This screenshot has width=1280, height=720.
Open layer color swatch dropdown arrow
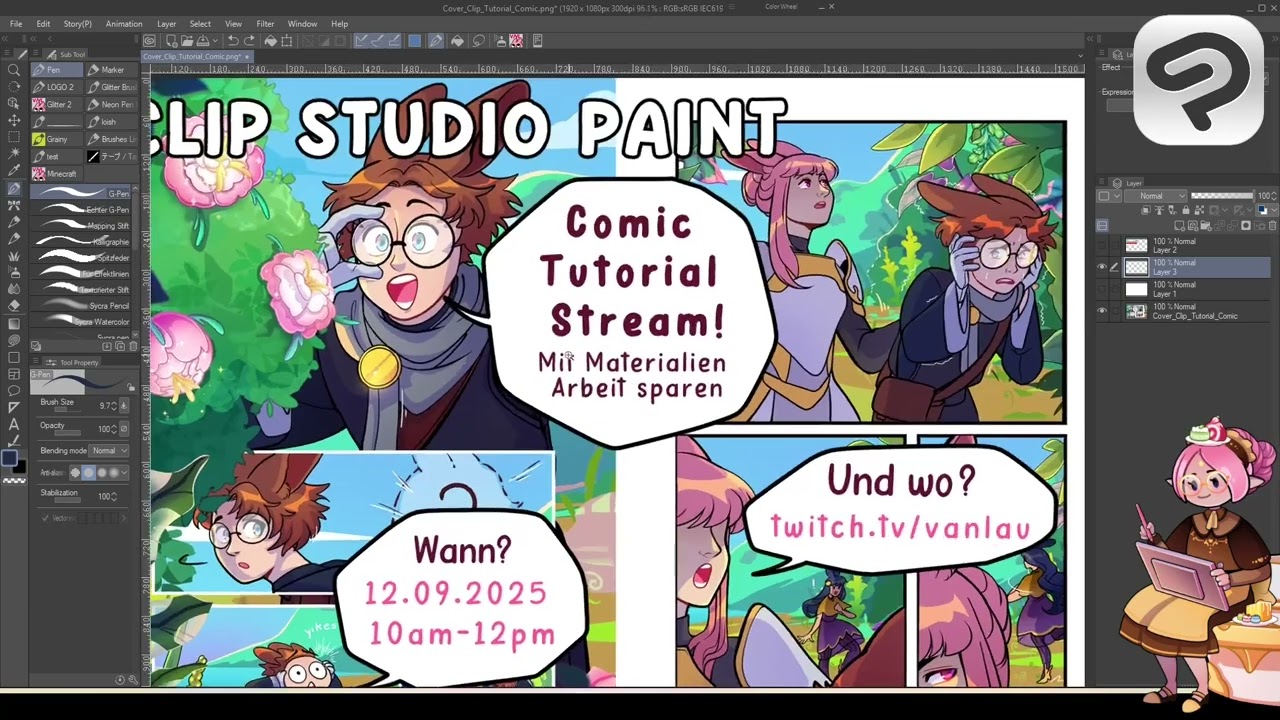(x=1274, y=210)
